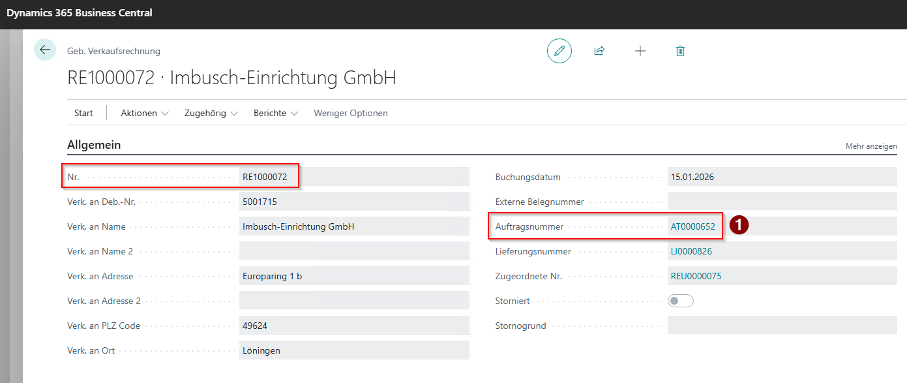The height and width of the screenshot is (384, 908).
Task: Click the Geb. Verkaufsrechnung breadcrumb text
Action: point(114,51)
